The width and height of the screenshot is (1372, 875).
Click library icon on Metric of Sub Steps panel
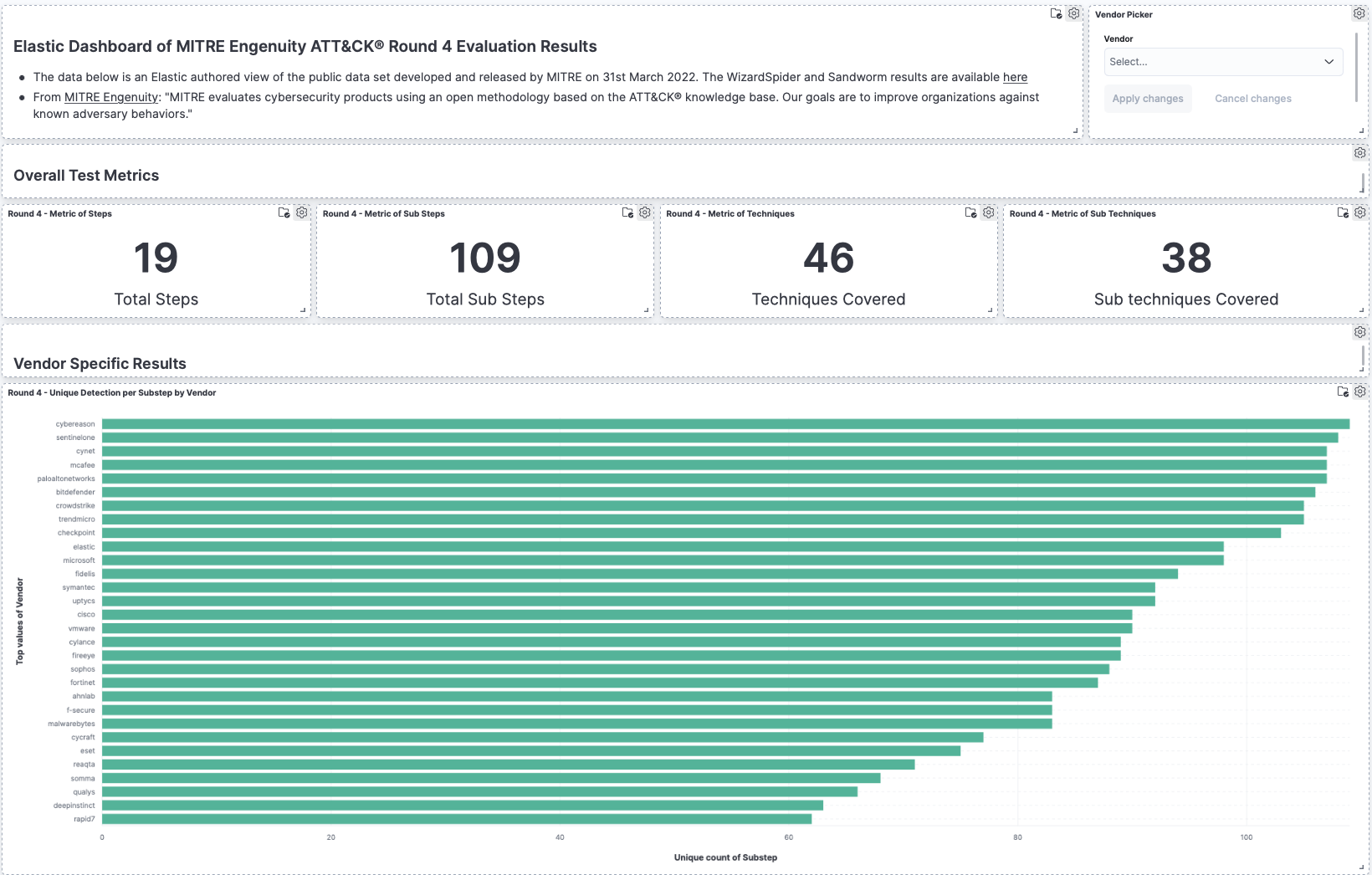[x=627, y=212]
